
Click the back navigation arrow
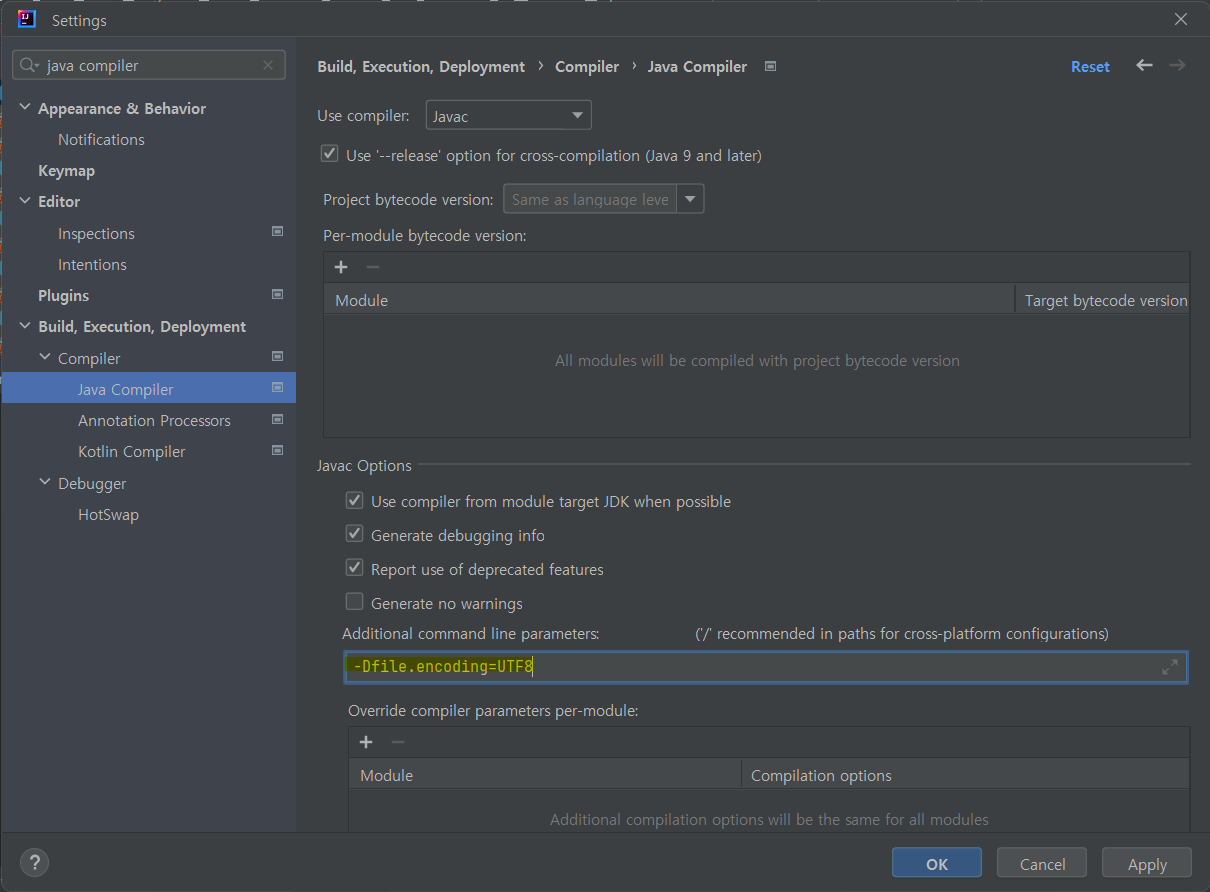tap(1144, 66)
